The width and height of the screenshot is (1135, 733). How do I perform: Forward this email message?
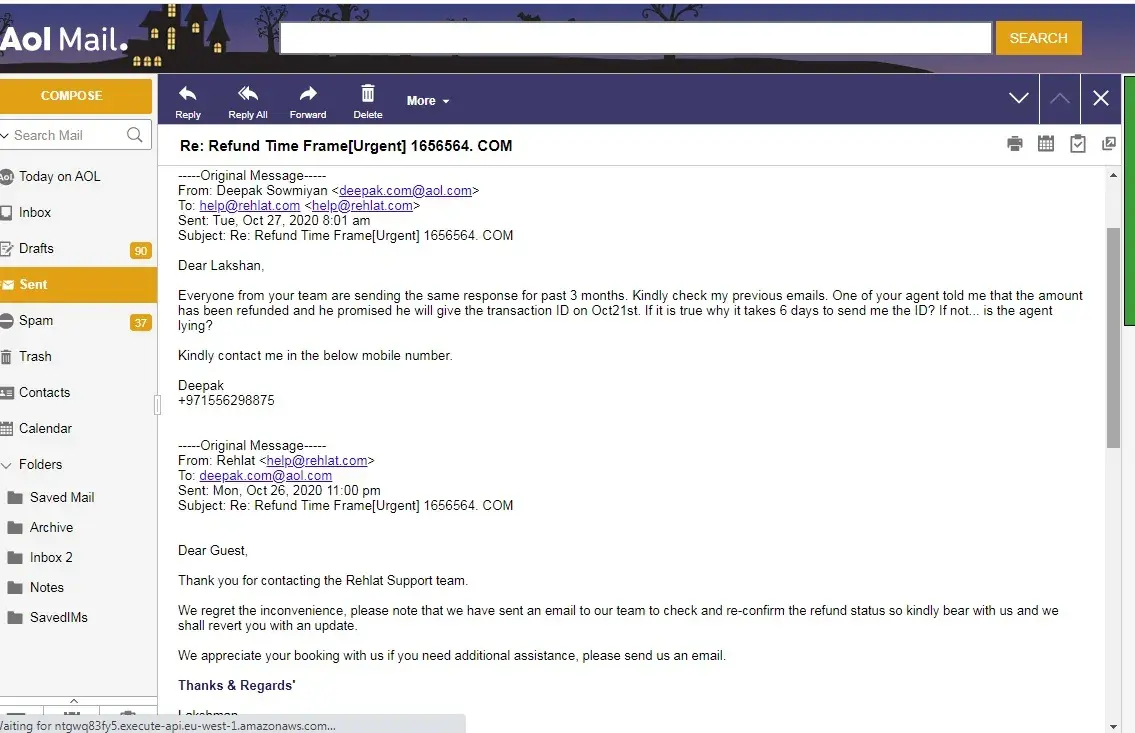308,95
